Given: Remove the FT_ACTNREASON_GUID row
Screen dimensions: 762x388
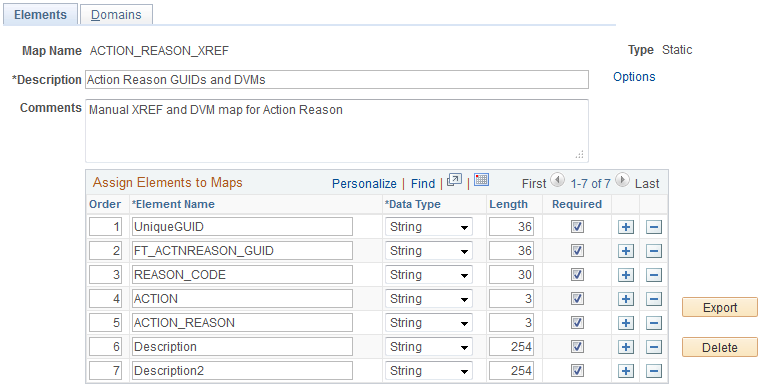Looking at the screenshot, I should (x=654, y=251).
